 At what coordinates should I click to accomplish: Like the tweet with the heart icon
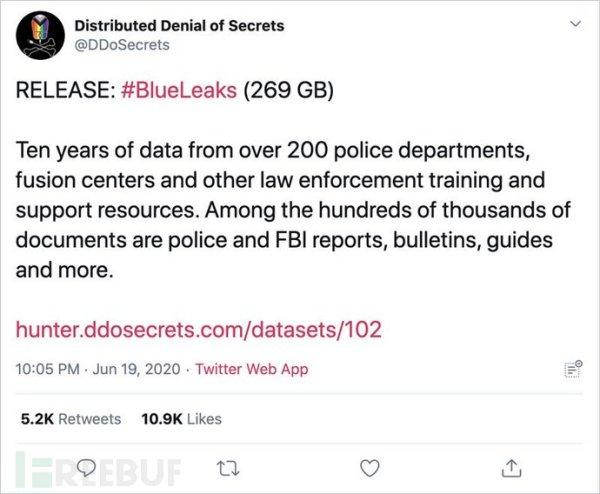pos(370,468)
